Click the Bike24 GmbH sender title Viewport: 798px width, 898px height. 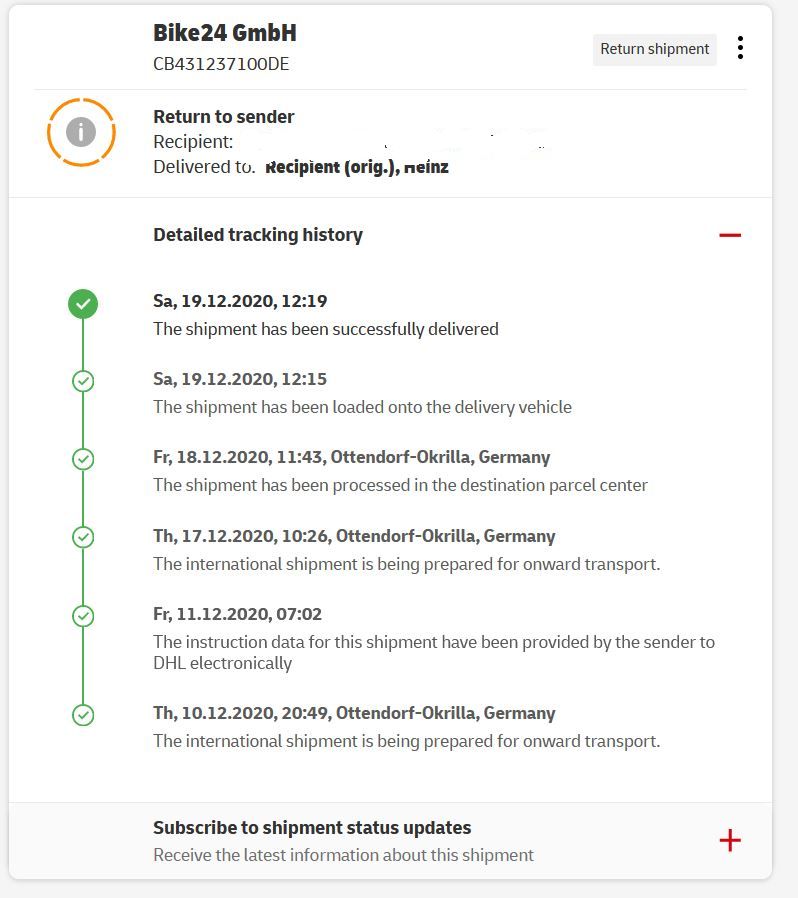pos(225,33)
